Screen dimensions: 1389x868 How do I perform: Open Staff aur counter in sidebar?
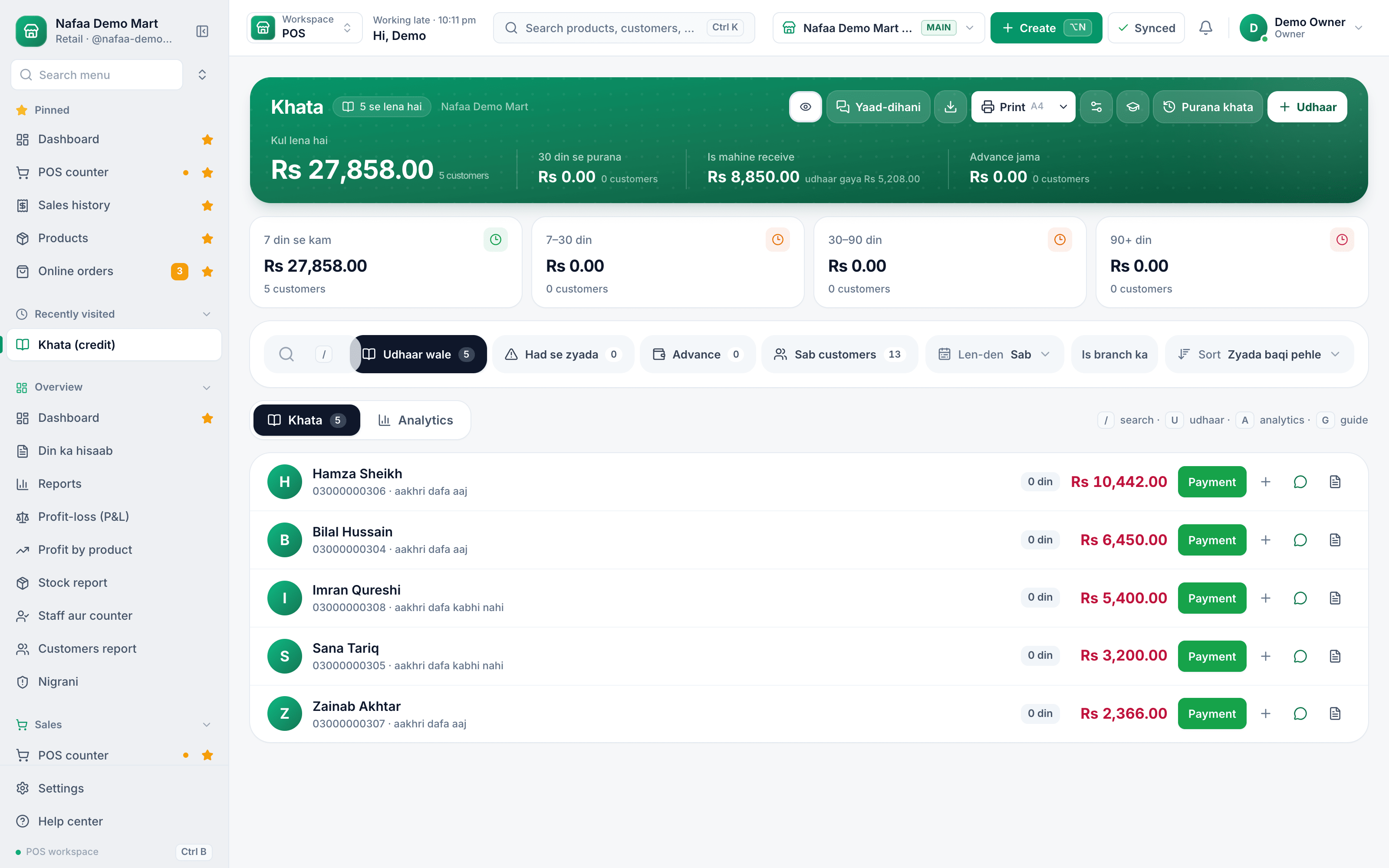pyautogui.click(x=114, y=615)
